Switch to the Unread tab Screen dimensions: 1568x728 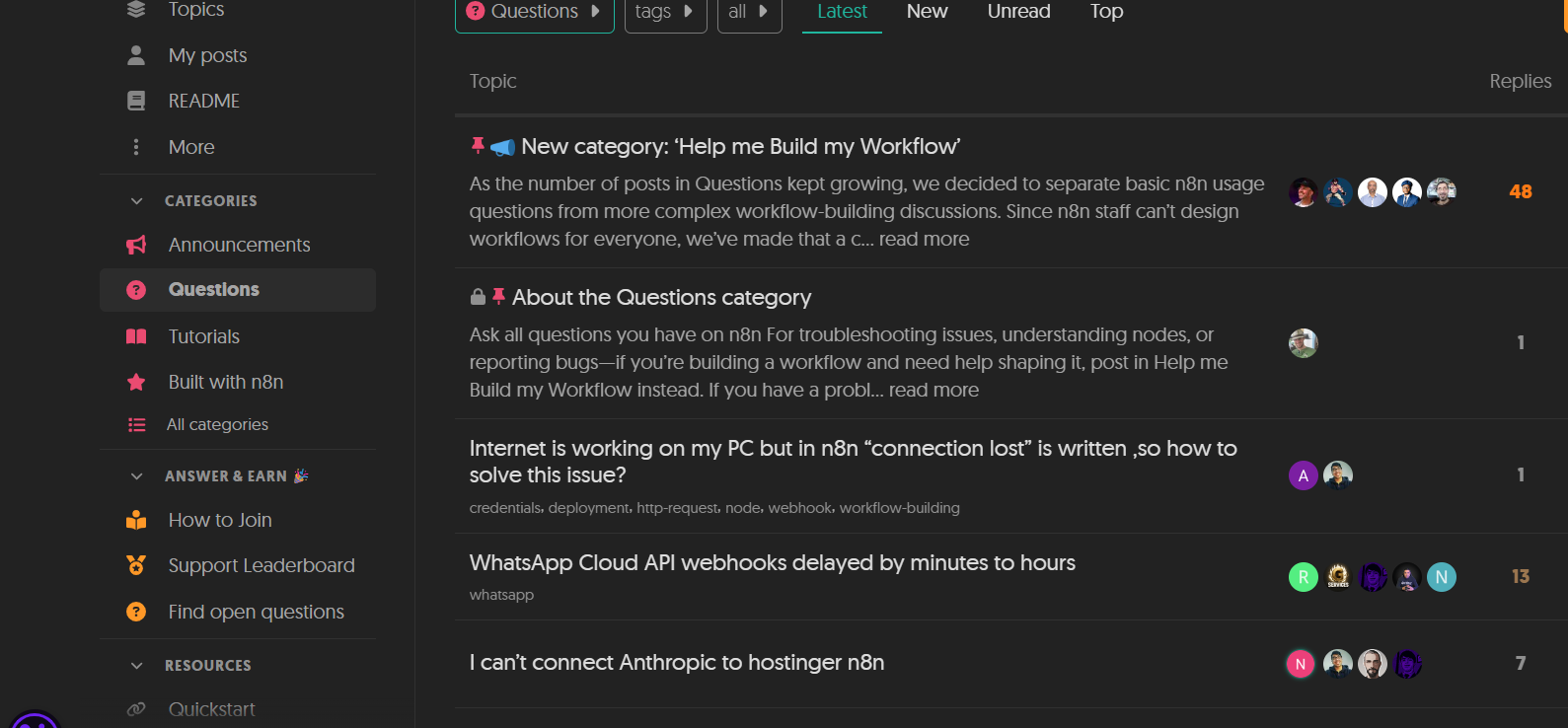tap(1018, 12)
